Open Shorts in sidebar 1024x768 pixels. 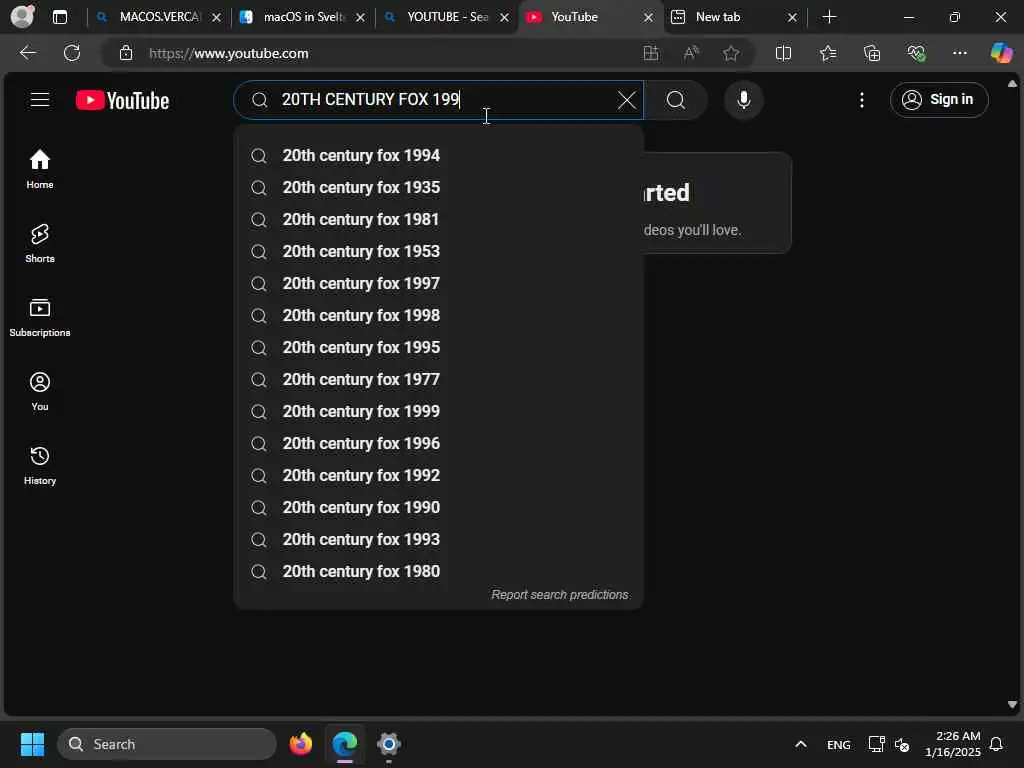[40, 244]
